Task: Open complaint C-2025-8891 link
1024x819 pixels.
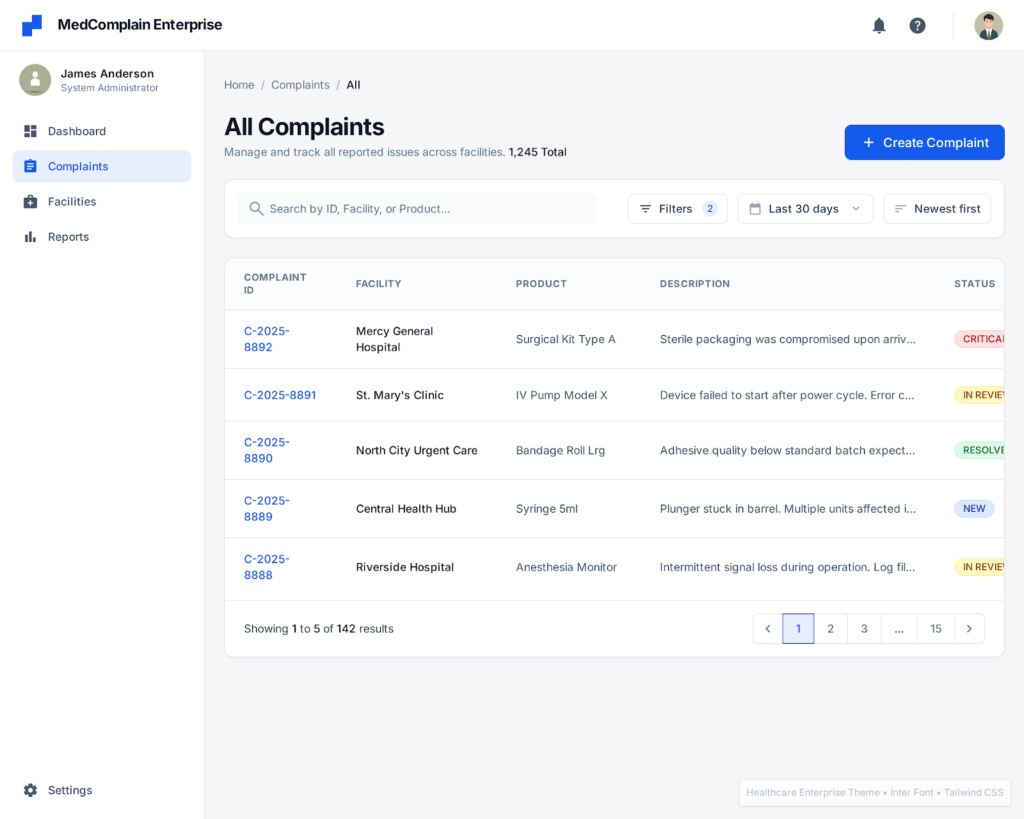Action: [280, 395]
